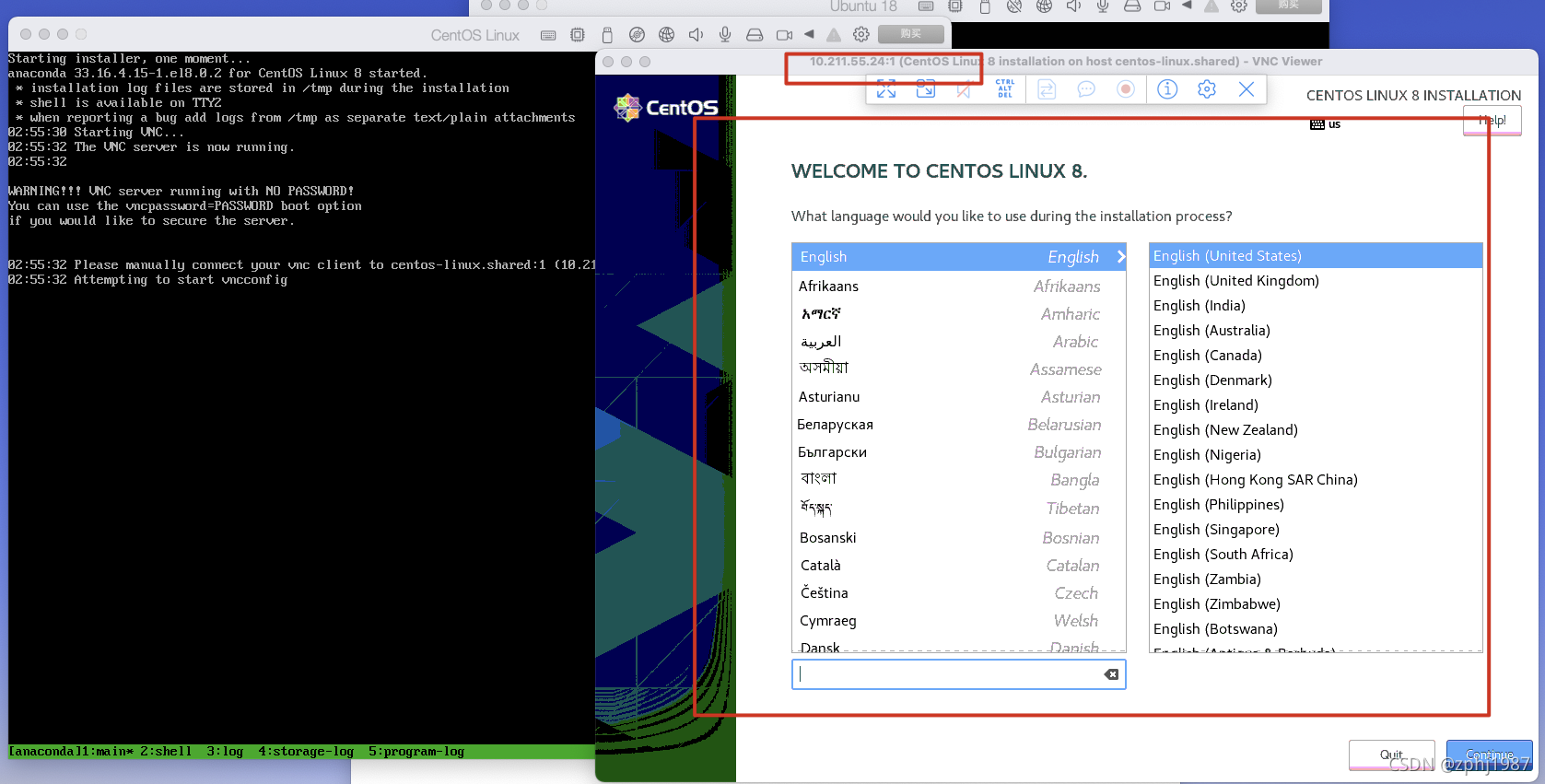
Task: Select Tibetan in the language list
Action: point(958,509)
